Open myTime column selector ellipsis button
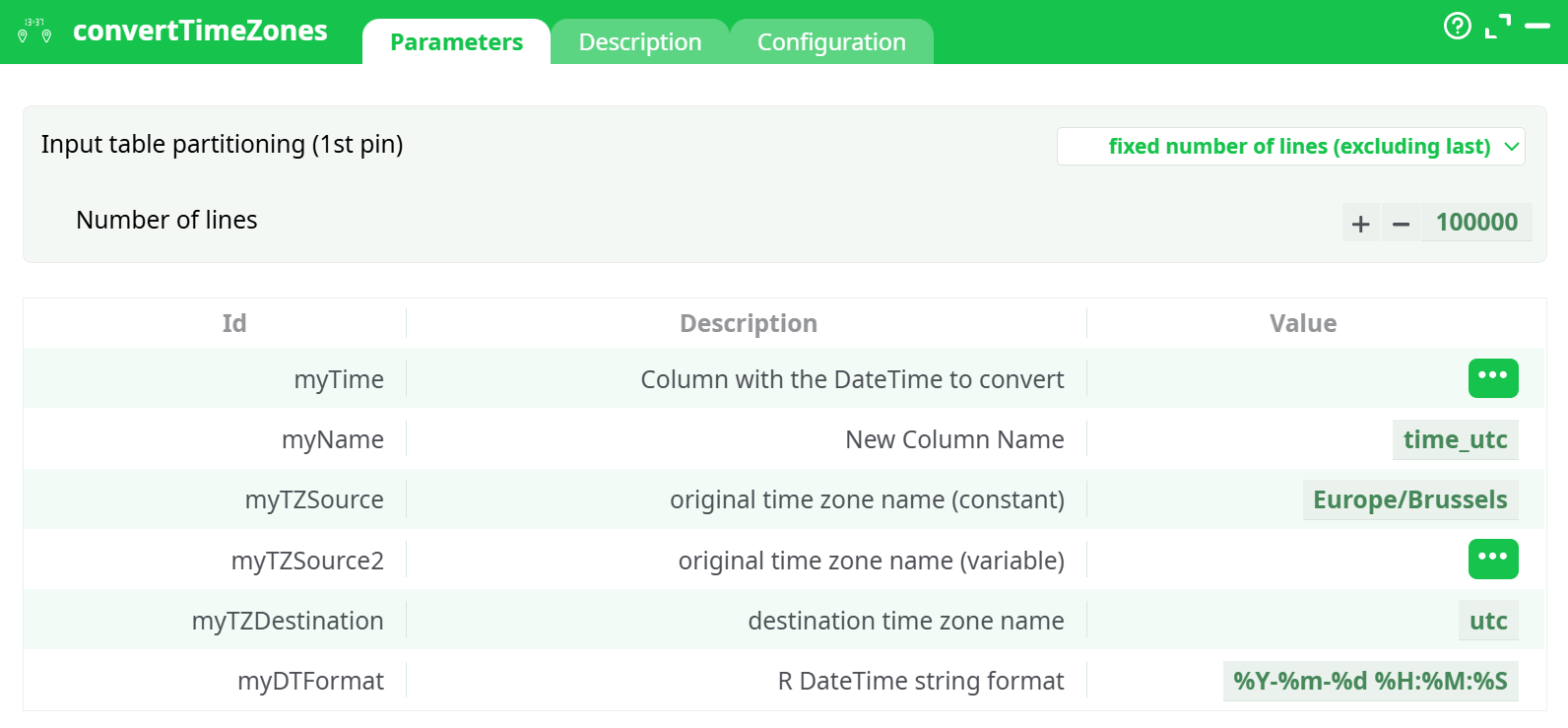 (x=1492, y=378)
